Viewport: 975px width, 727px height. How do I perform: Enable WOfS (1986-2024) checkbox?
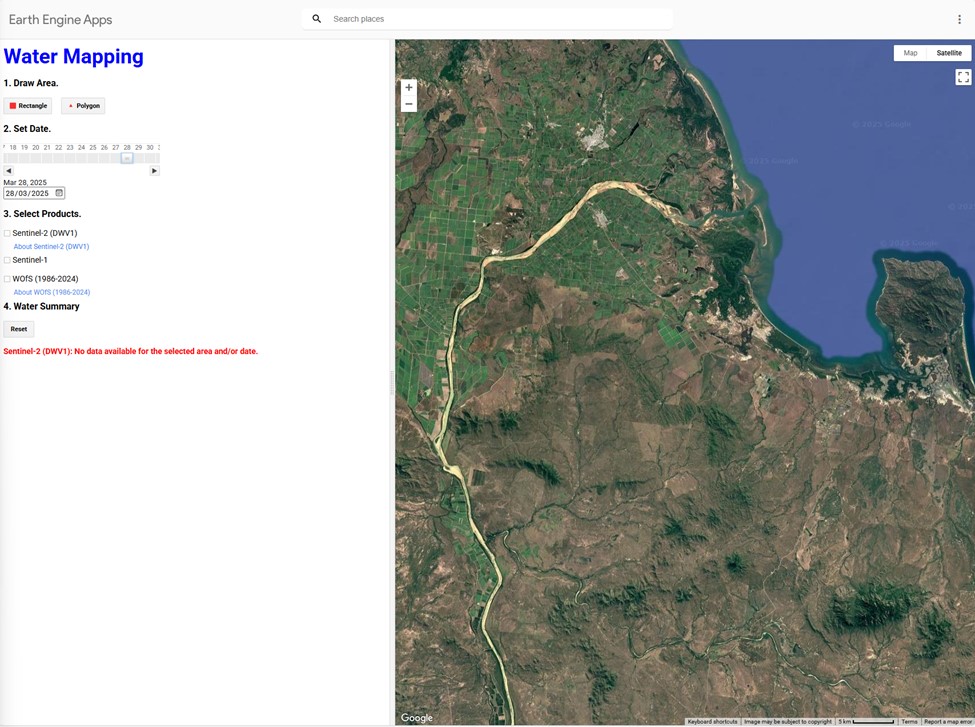[7, 279]
